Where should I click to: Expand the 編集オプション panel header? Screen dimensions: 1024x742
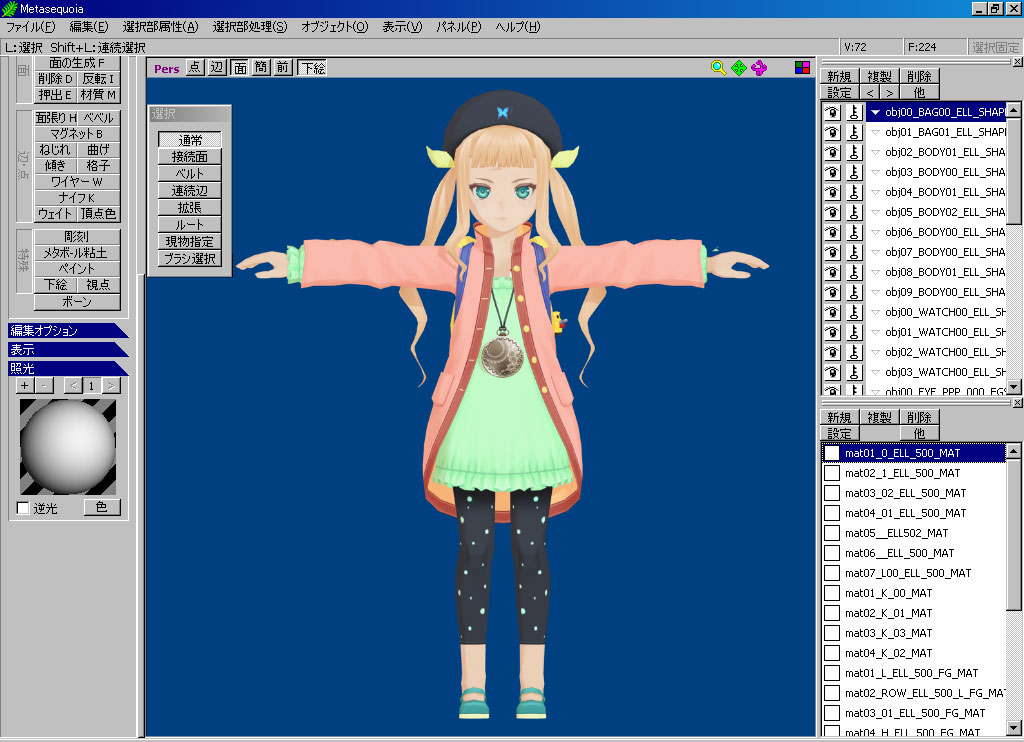[67, 331]
